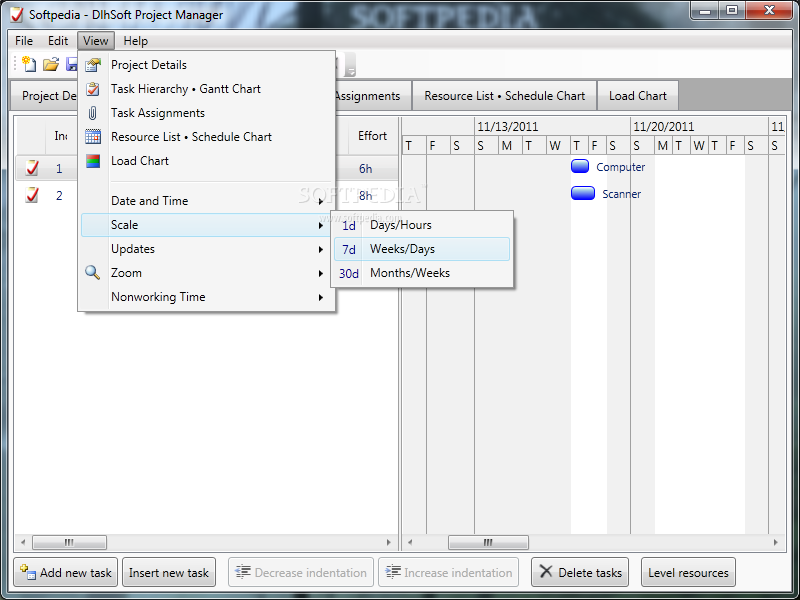The width and height of the screenshot is (800, 600).
Task: Click the Scanner label in Gantt chart
Action: pyautogui.click(x=621, y=194)
